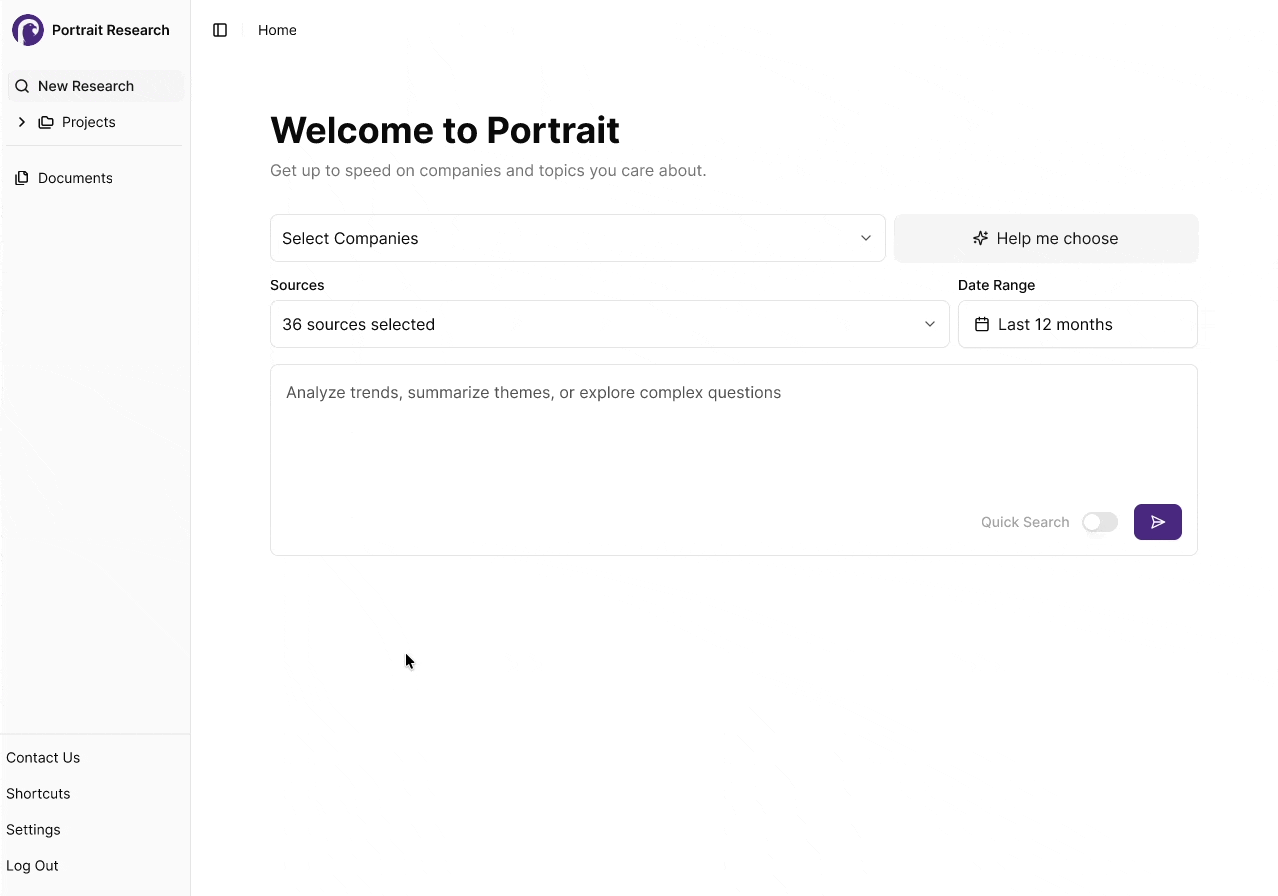Click the Sources label text

[297, 285]
